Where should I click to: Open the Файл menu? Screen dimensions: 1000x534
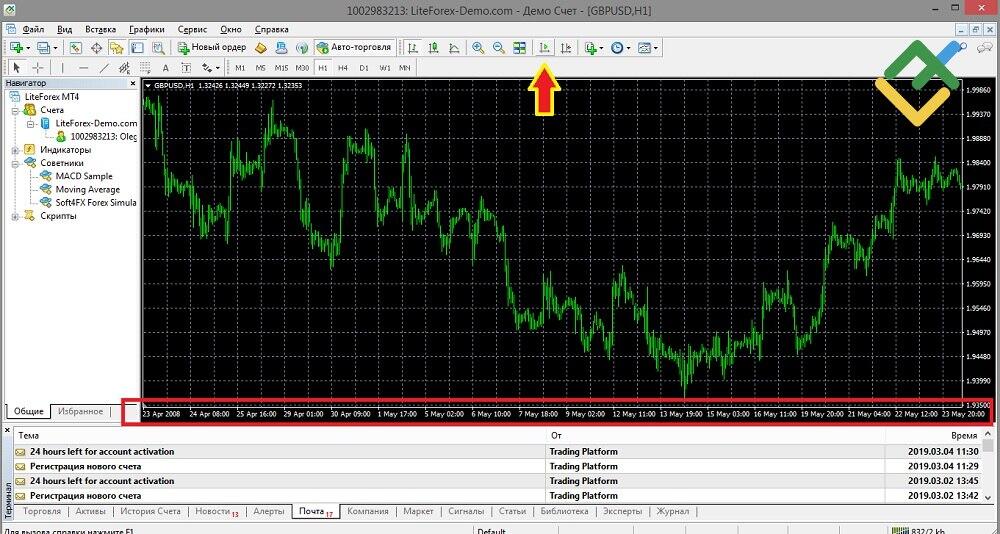33,29
